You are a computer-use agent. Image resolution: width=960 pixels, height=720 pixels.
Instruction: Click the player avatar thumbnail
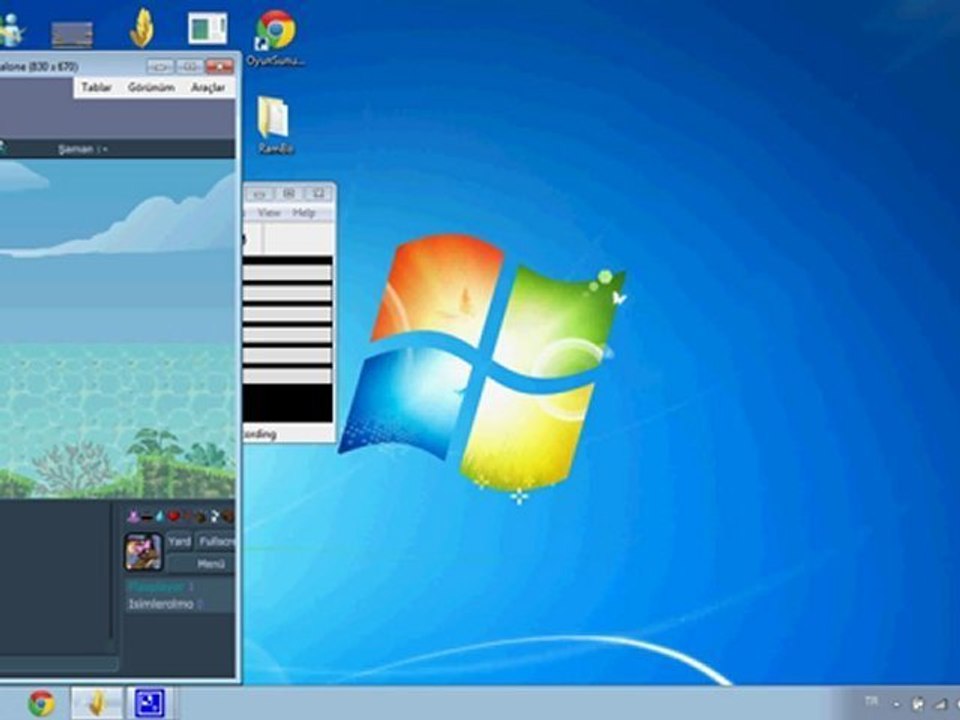coord(143,552)
